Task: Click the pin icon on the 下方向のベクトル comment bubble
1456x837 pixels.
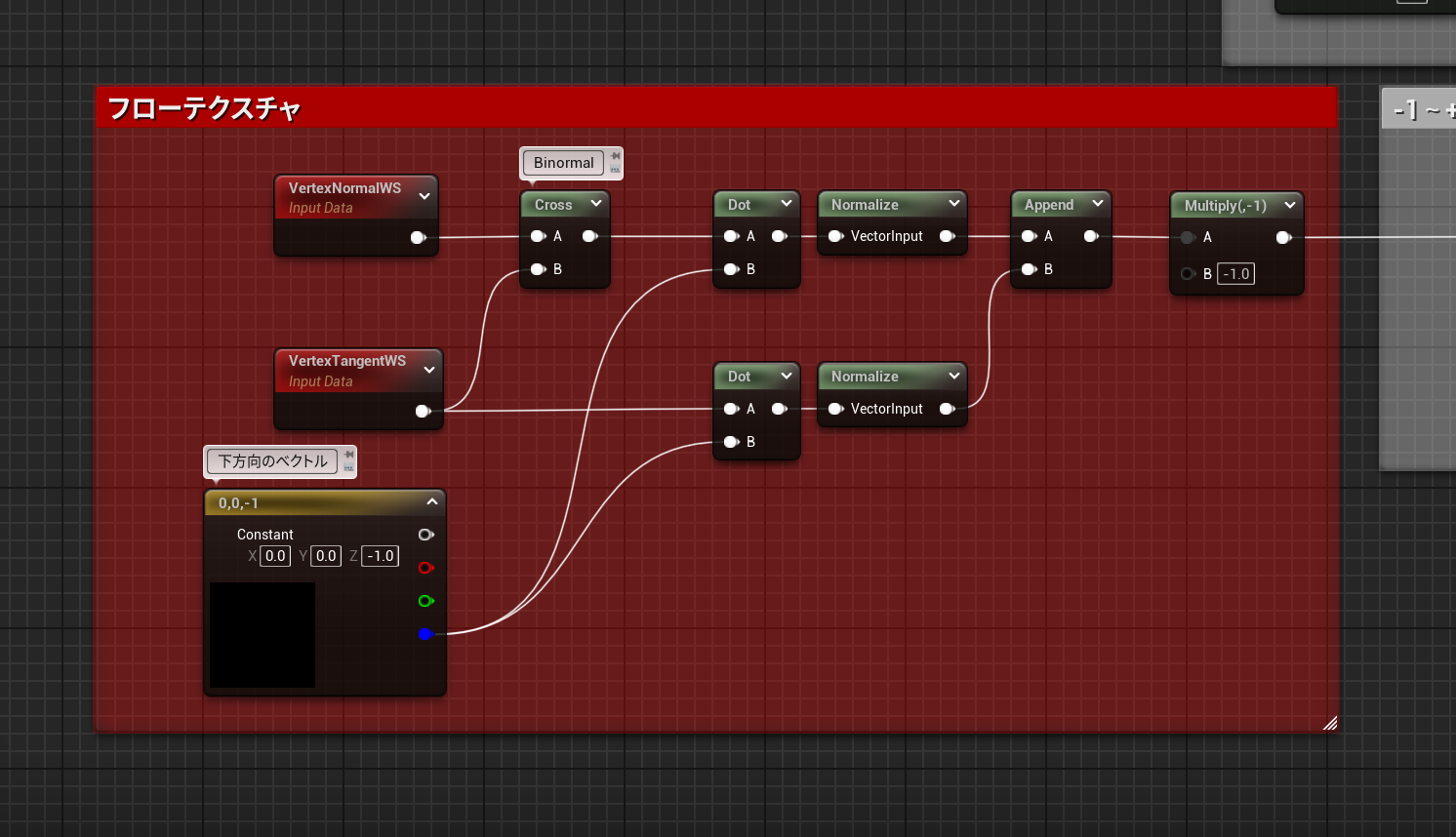Action: pos(348,455)
